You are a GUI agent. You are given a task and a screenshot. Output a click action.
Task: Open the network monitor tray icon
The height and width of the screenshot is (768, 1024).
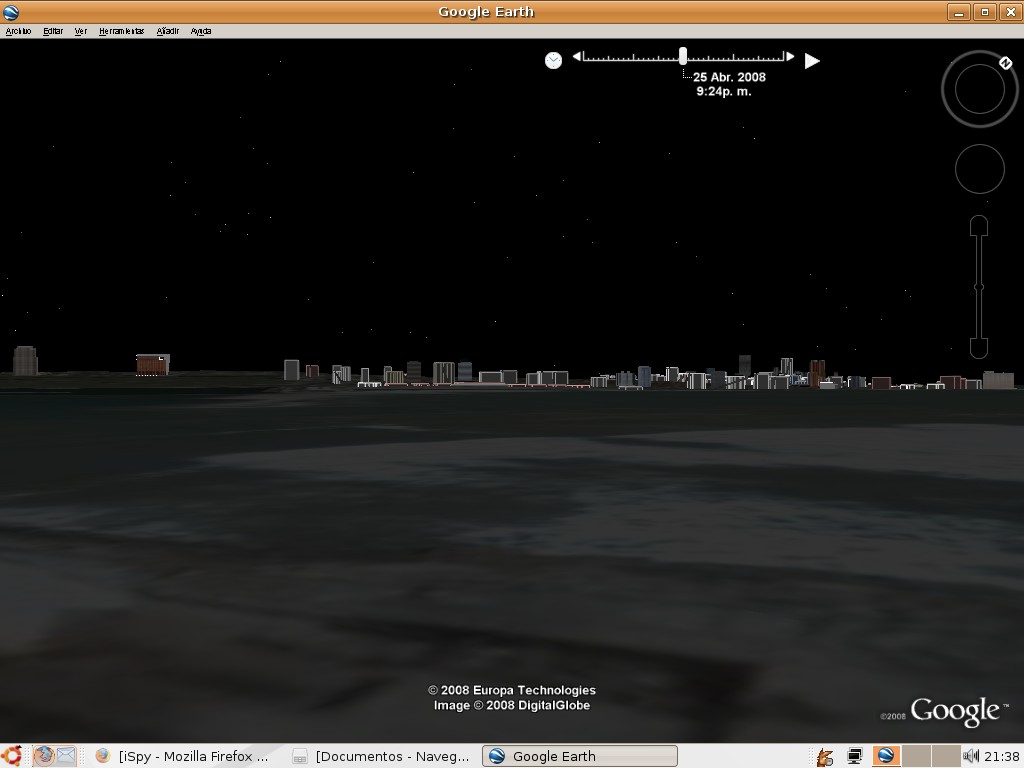854,756
